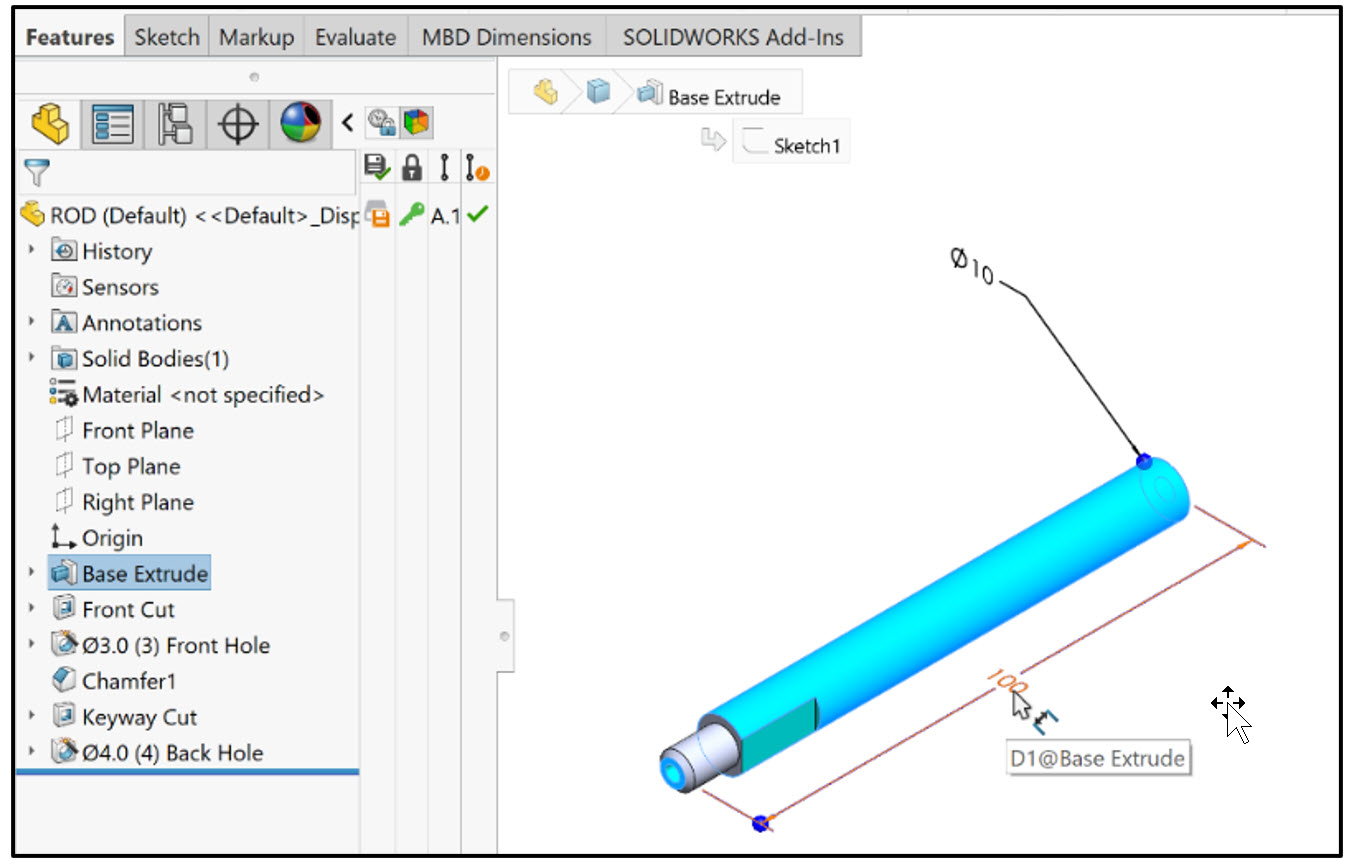
Task: Switch to the Evaluate tab
Action: pyautogui.click(x=355, y=36)
